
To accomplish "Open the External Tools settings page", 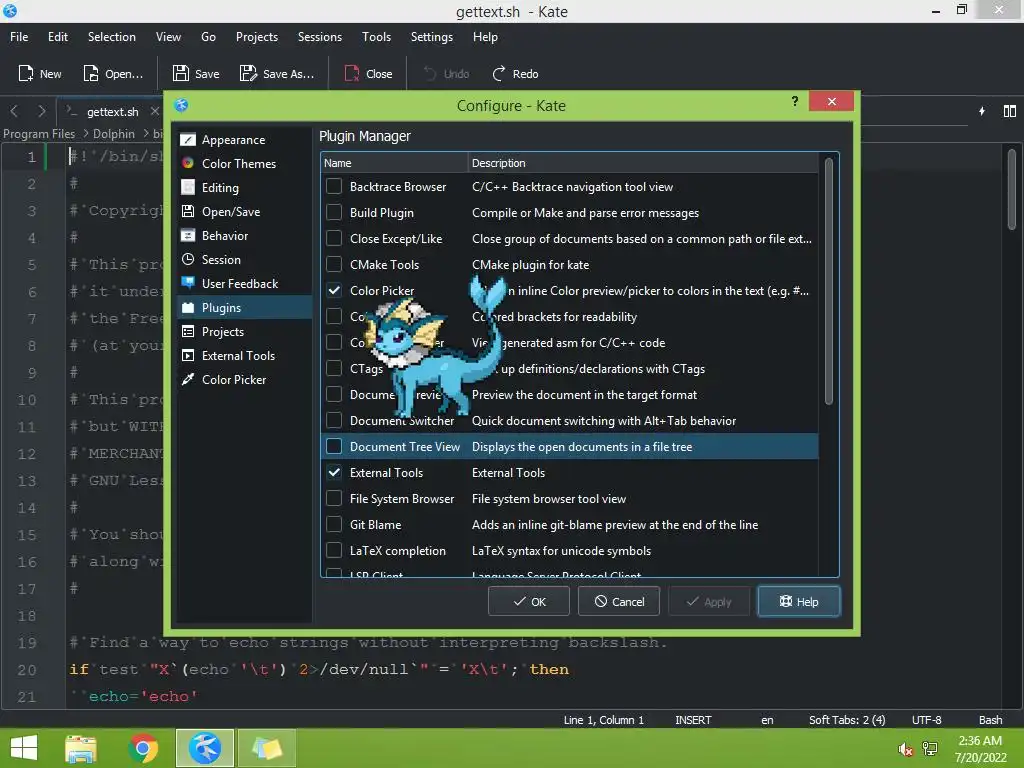I will point(244,355).
